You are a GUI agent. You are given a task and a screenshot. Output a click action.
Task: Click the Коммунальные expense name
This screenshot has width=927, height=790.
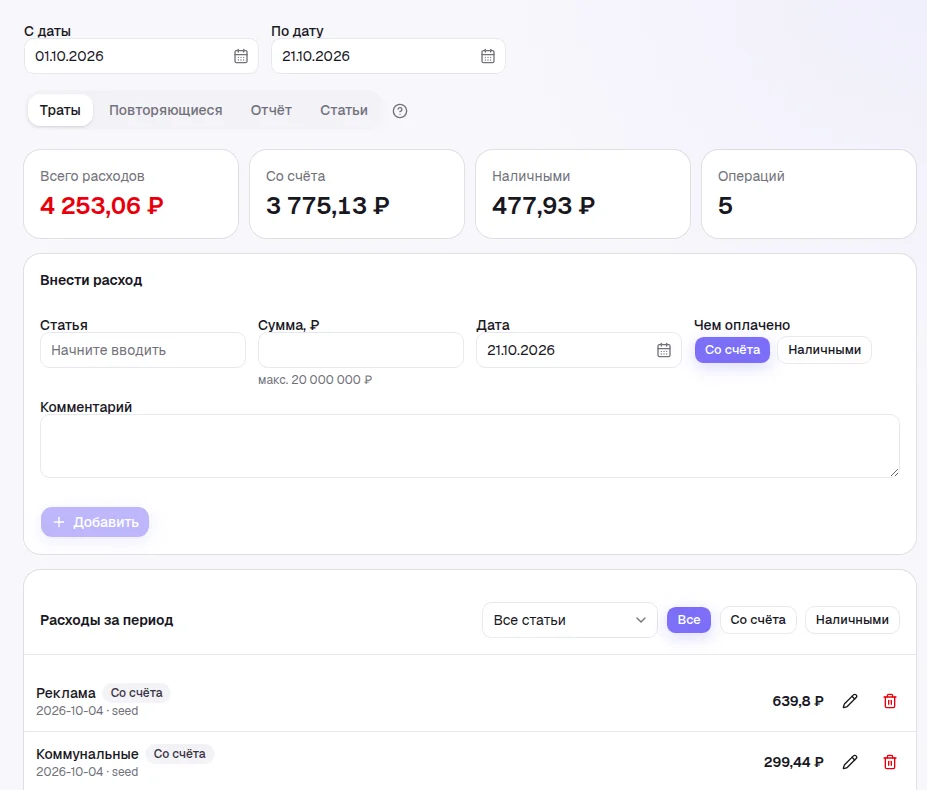87,754
